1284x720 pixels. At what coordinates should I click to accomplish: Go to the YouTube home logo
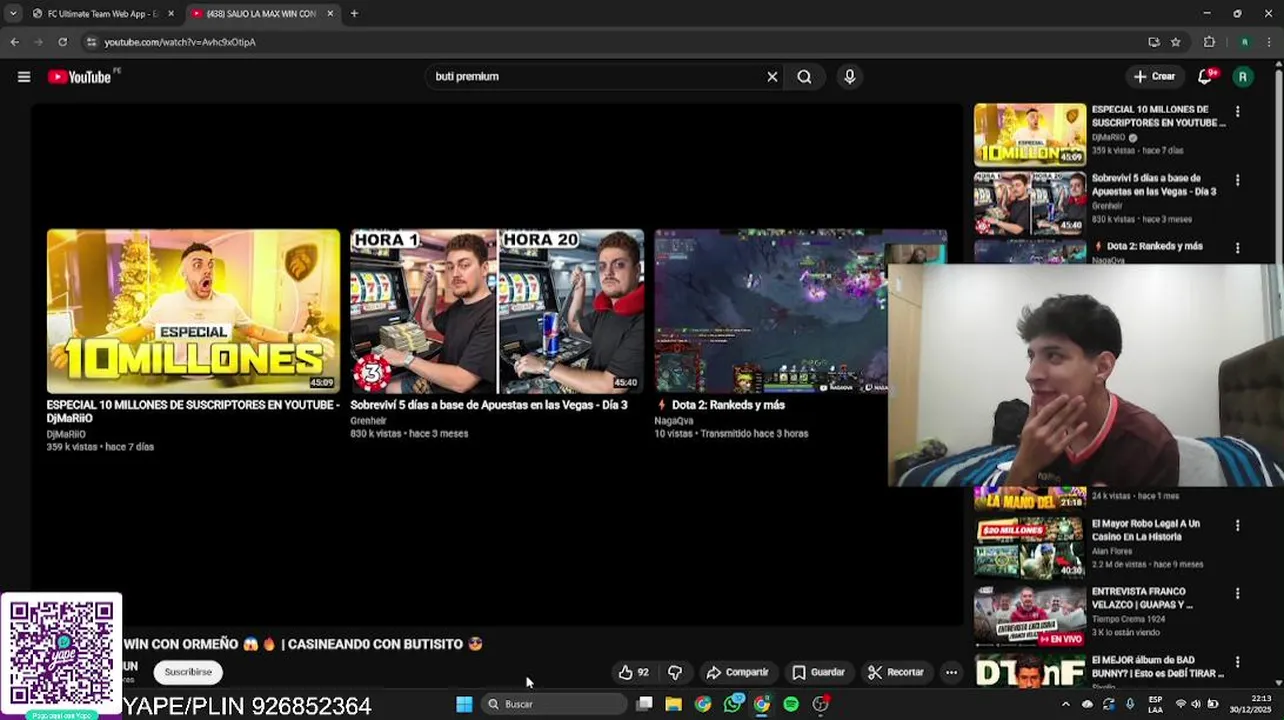point(79,77)
